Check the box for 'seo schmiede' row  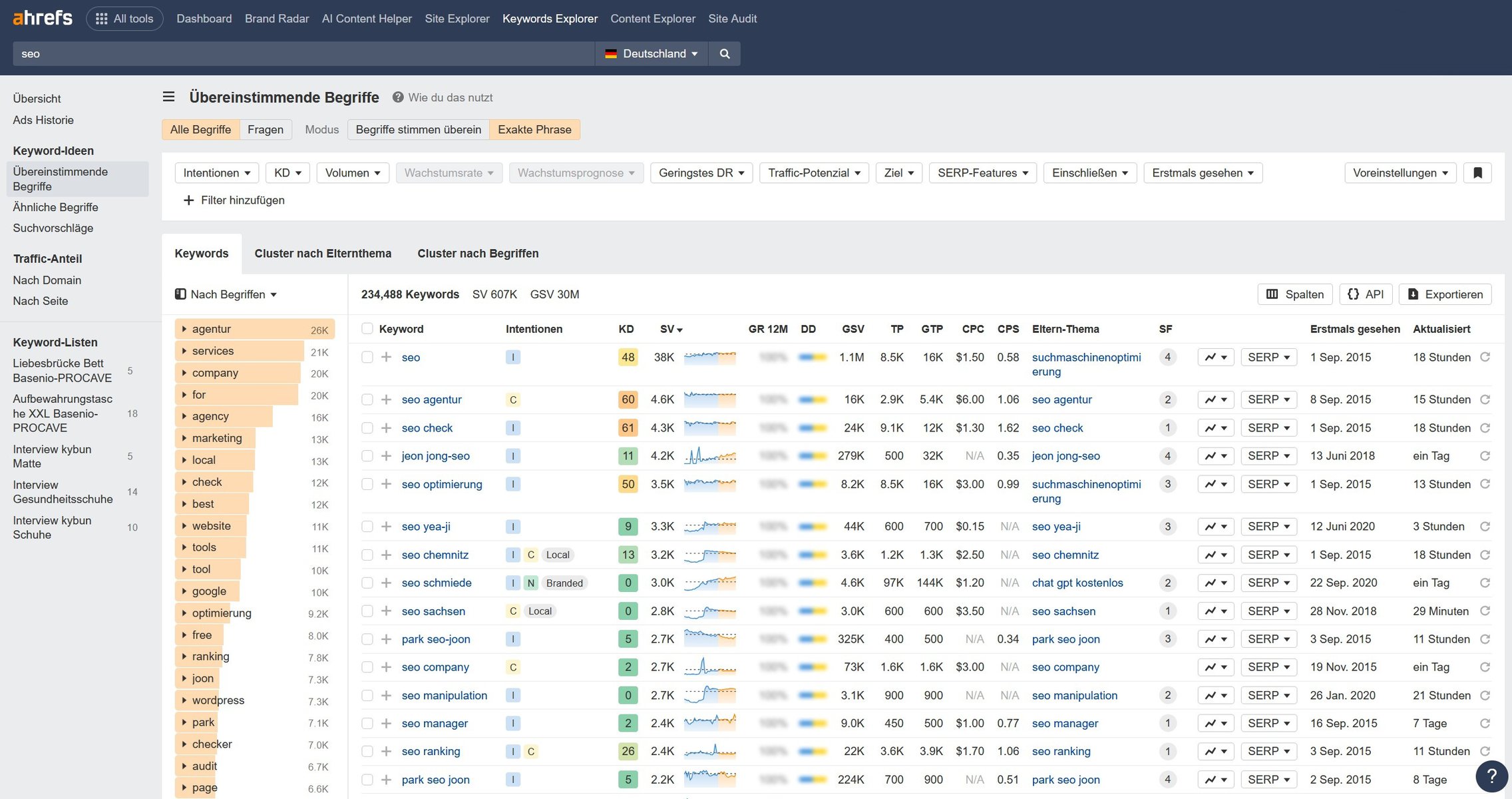367,583
